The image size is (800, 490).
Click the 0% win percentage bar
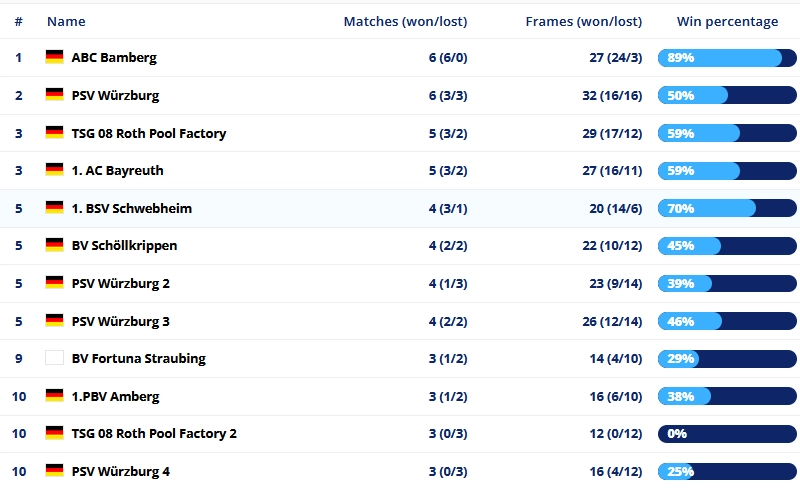point(727,434)
